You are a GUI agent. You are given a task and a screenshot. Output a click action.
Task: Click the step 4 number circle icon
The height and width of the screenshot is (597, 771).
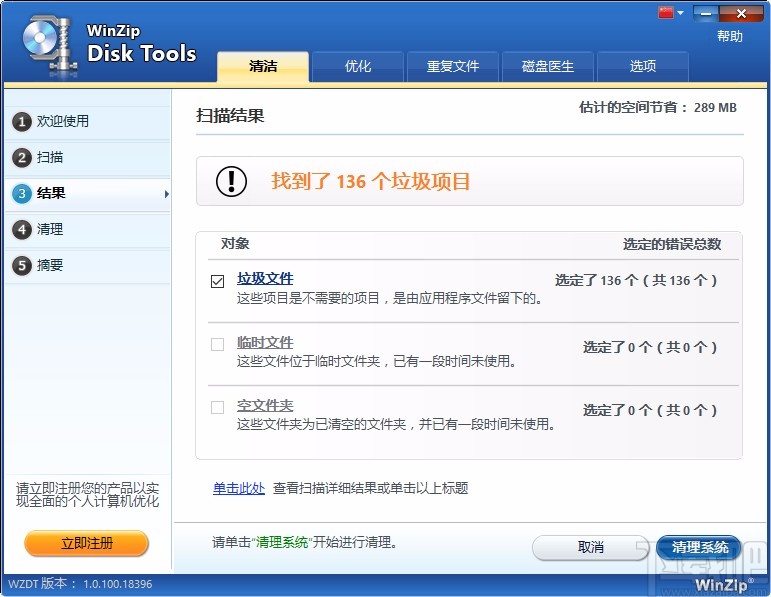point(21,230)
